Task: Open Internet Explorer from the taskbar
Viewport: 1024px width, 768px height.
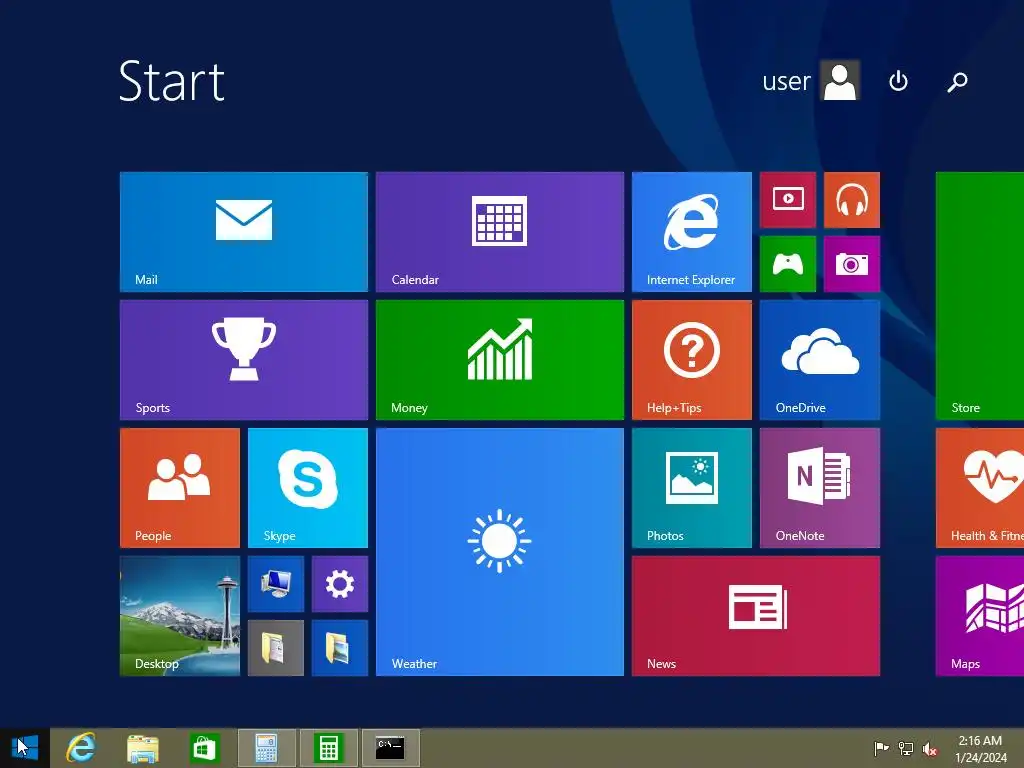Action: point(81,748)
